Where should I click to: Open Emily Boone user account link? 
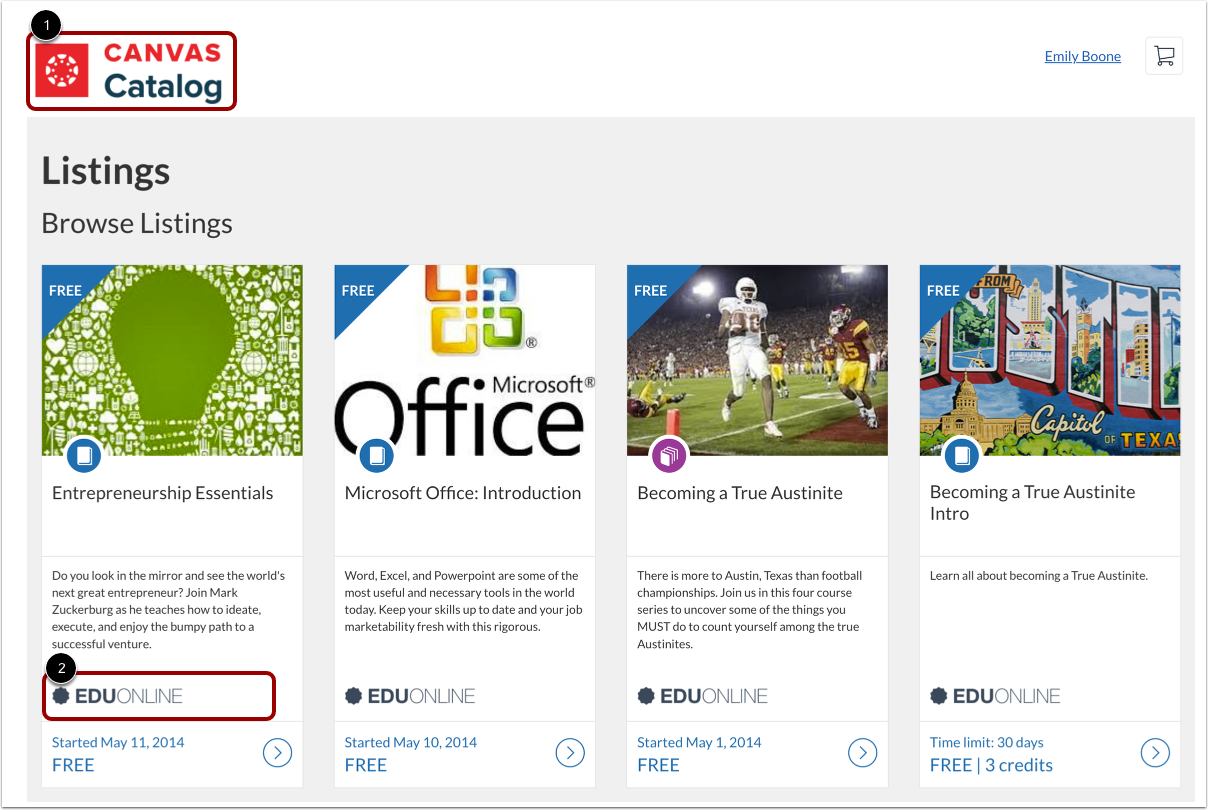[1083, 56]
